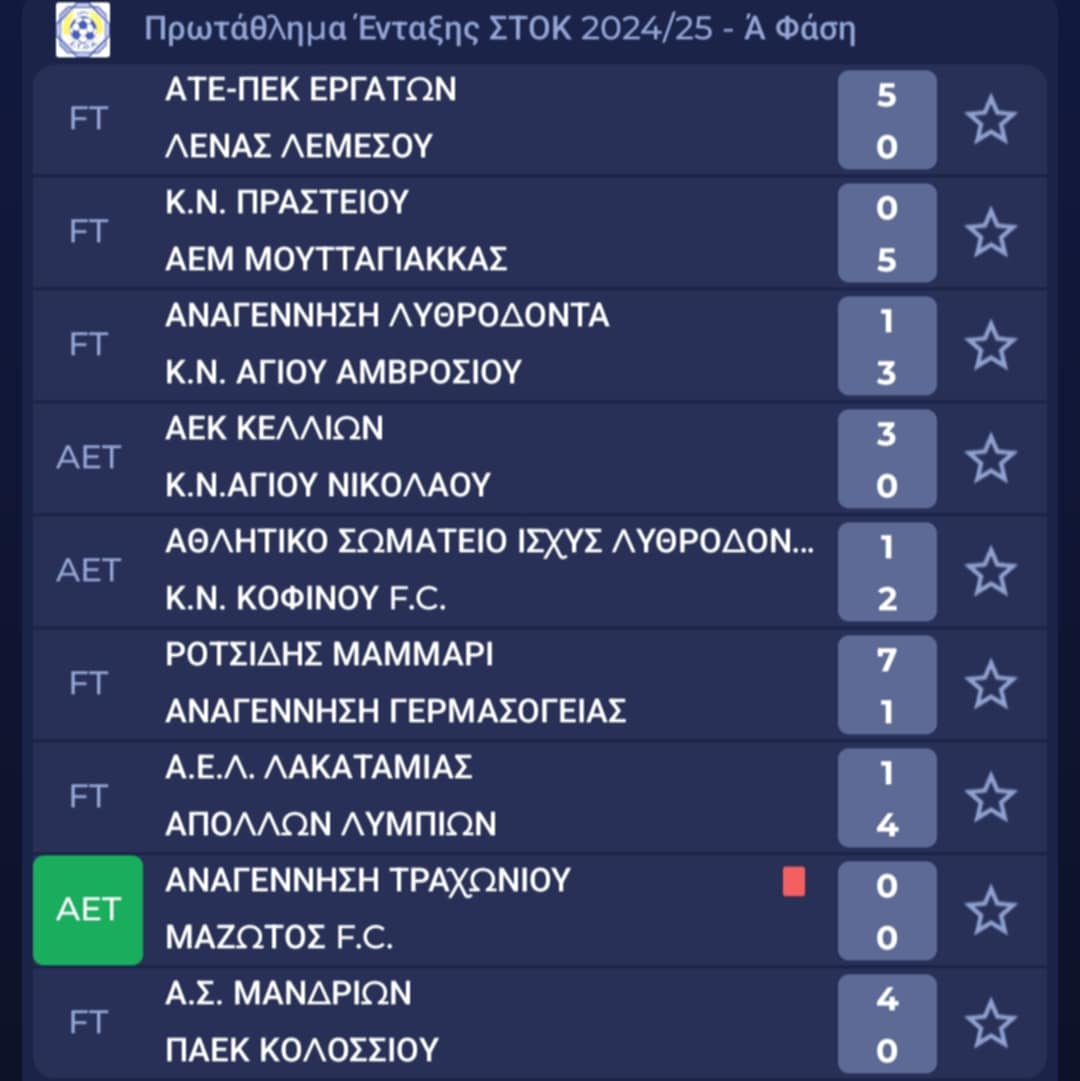Favorite the ΑΤΕ-ΠΕΚ ΕΡΓΑΤΩΝ match star
Image resolution: width=1080 pixels, height=1081 pixels.
(x=990, y=120)
